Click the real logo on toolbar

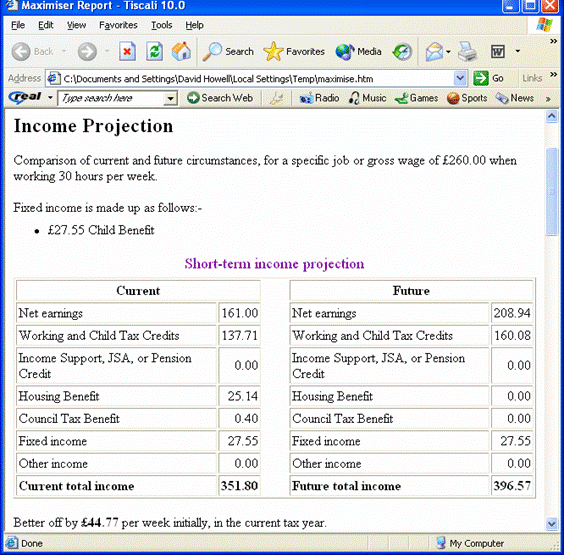tap(25, 97)
